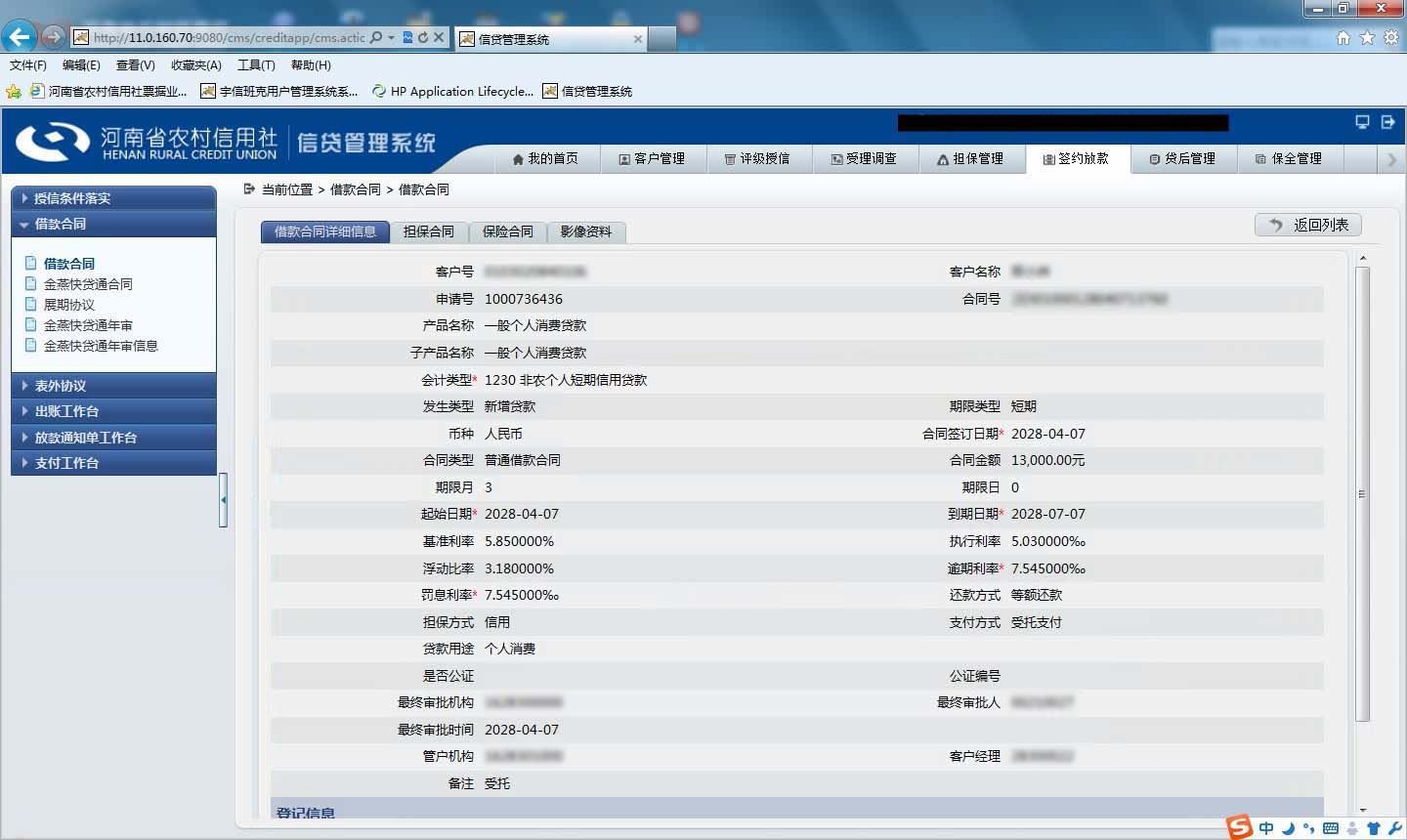This screenshot has height=840, width=1407.
Task: Open the 受理调查 navigation tab
Action: click(x=866, y=158)
